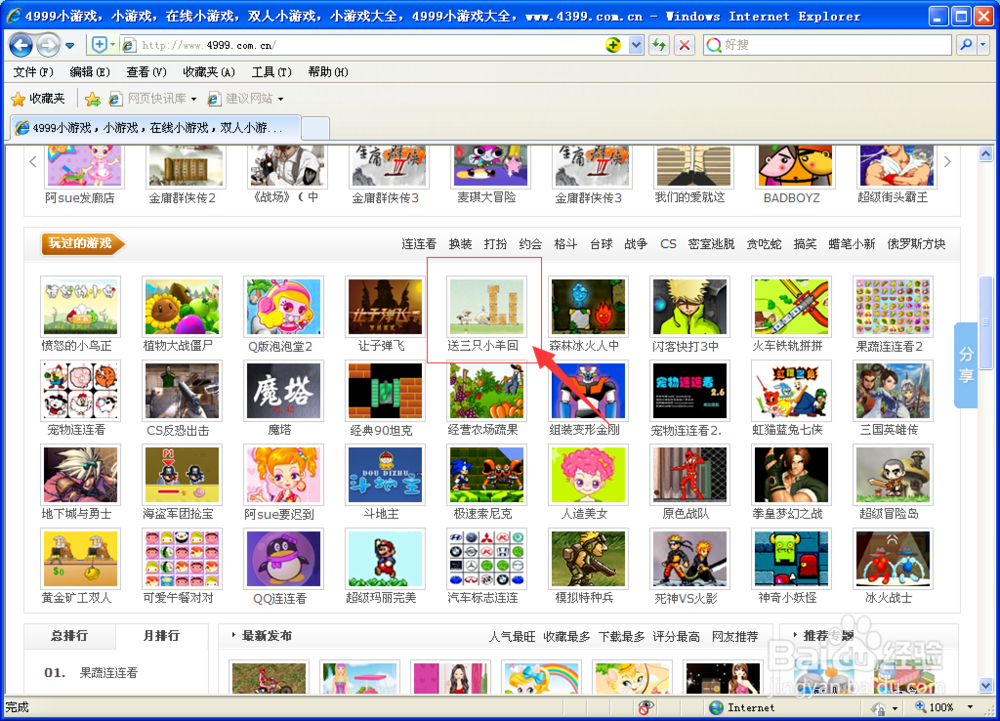The width and height of the screenshot is (1000, 721).
Task: Click into the 好搜 search field
Action: [x=835, y=45]
